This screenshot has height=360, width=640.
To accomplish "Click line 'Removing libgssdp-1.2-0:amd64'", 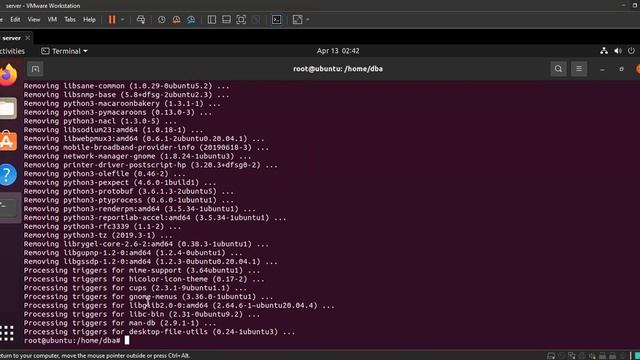I will pyautogui.click(x=151, y=262).
